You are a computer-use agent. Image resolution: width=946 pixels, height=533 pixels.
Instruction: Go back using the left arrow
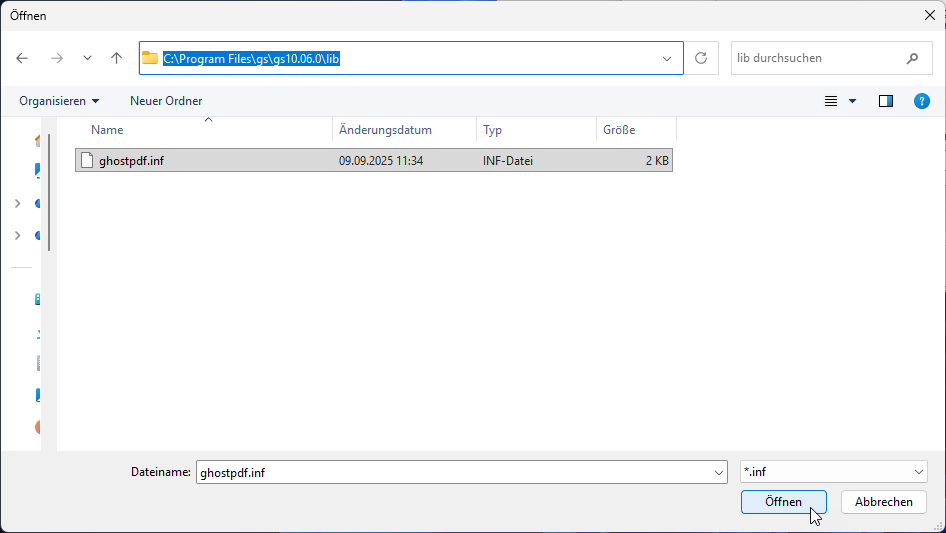[22, 58]
